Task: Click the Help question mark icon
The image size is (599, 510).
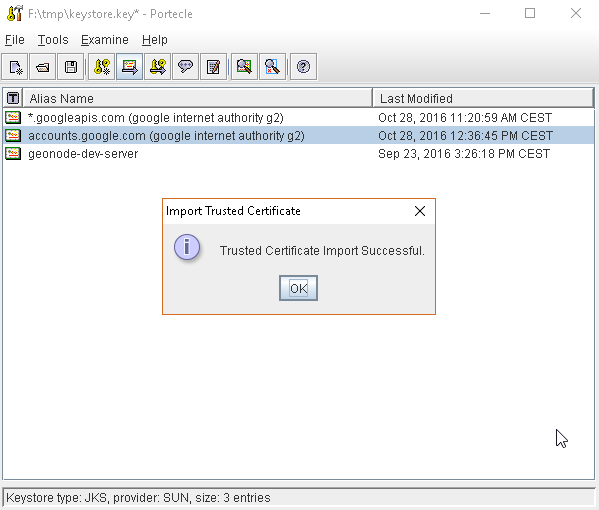Action: point(303,67)
